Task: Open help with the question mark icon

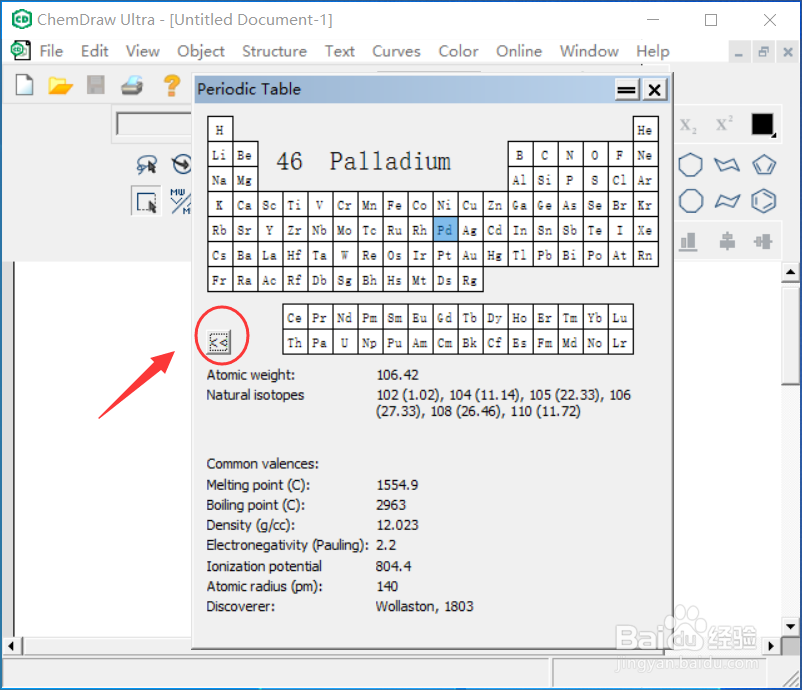Action: (172, 85)
